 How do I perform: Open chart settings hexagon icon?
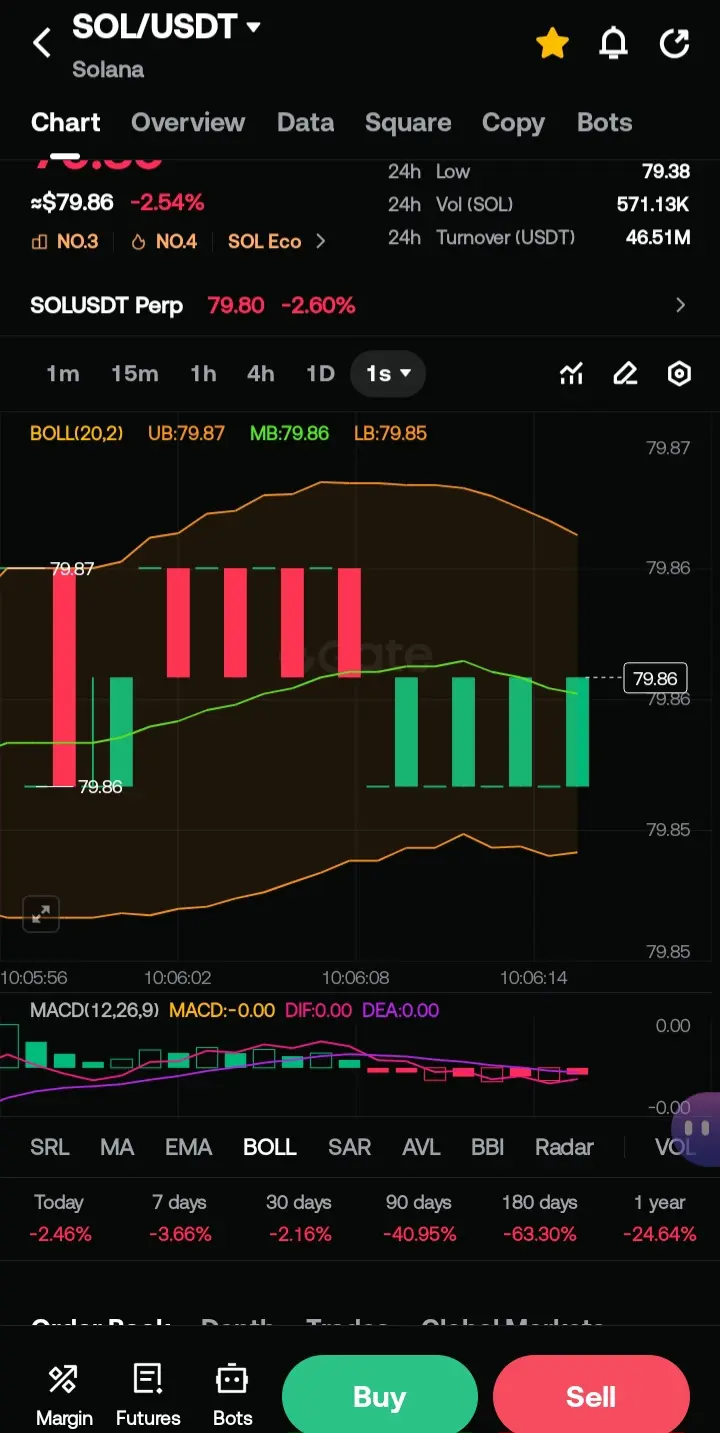pyautogui.click(x=679, y=374)
